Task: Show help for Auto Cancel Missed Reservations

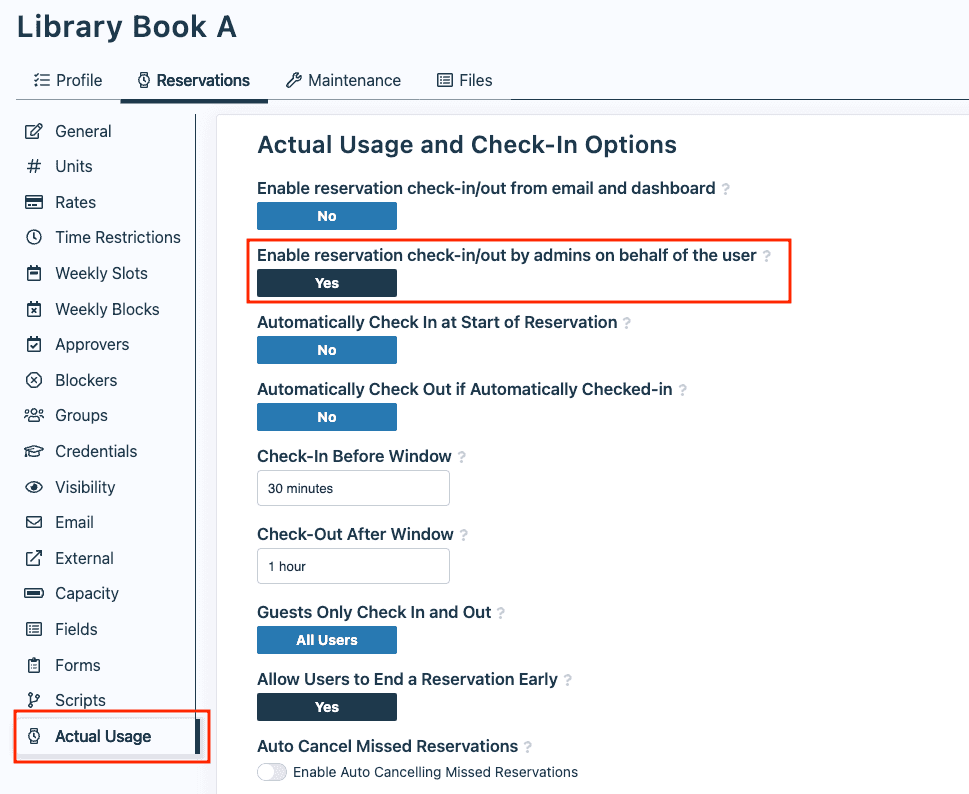Action: 529,746
